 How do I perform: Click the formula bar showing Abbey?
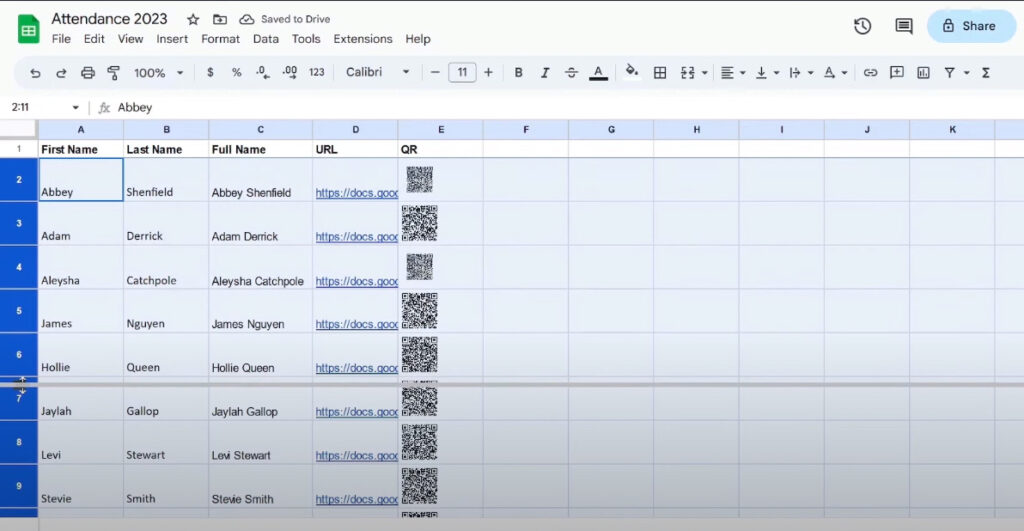click(x=562, y=108)
